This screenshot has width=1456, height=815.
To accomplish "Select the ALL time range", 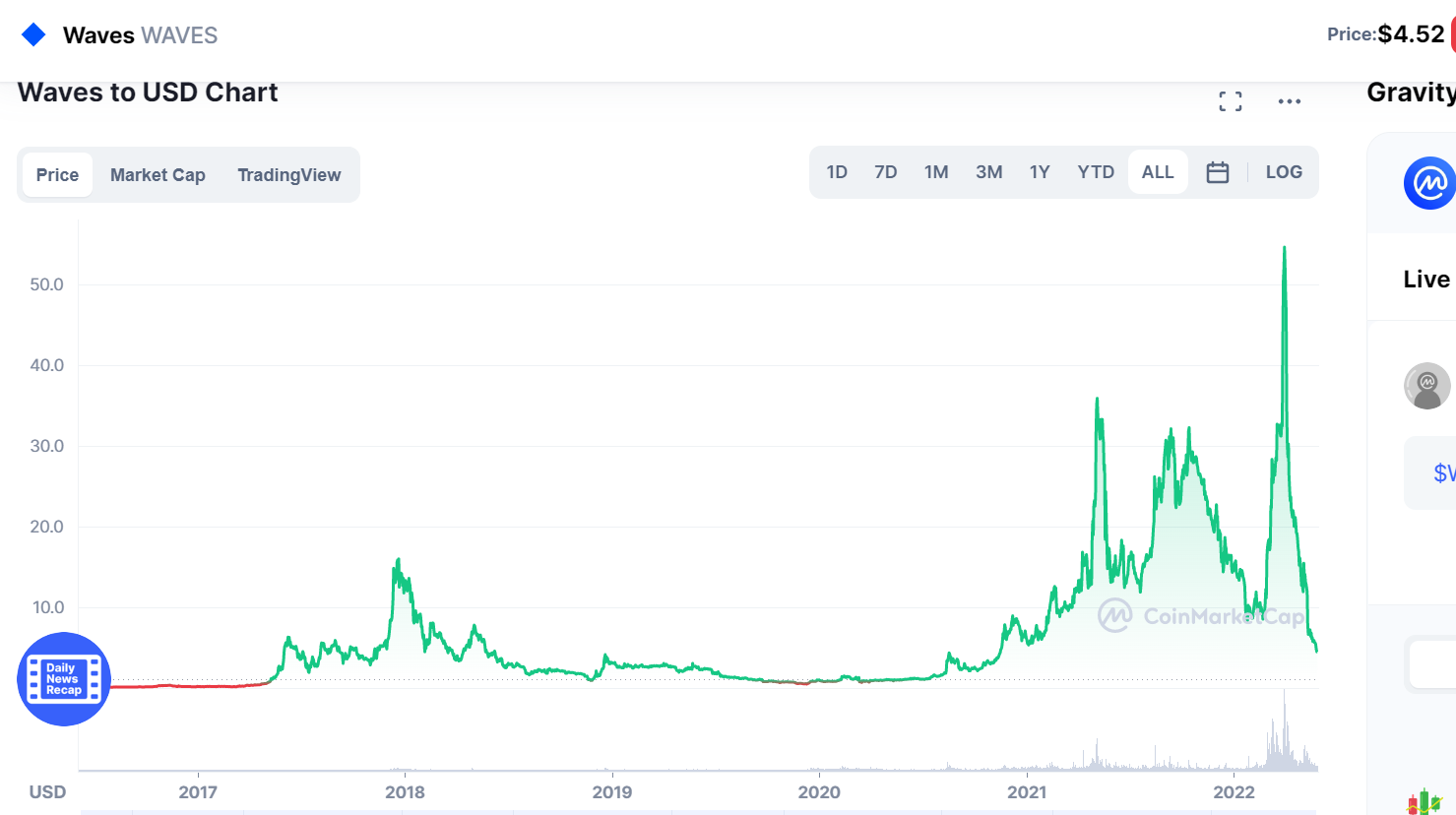I will click(x=1158, y=172).
